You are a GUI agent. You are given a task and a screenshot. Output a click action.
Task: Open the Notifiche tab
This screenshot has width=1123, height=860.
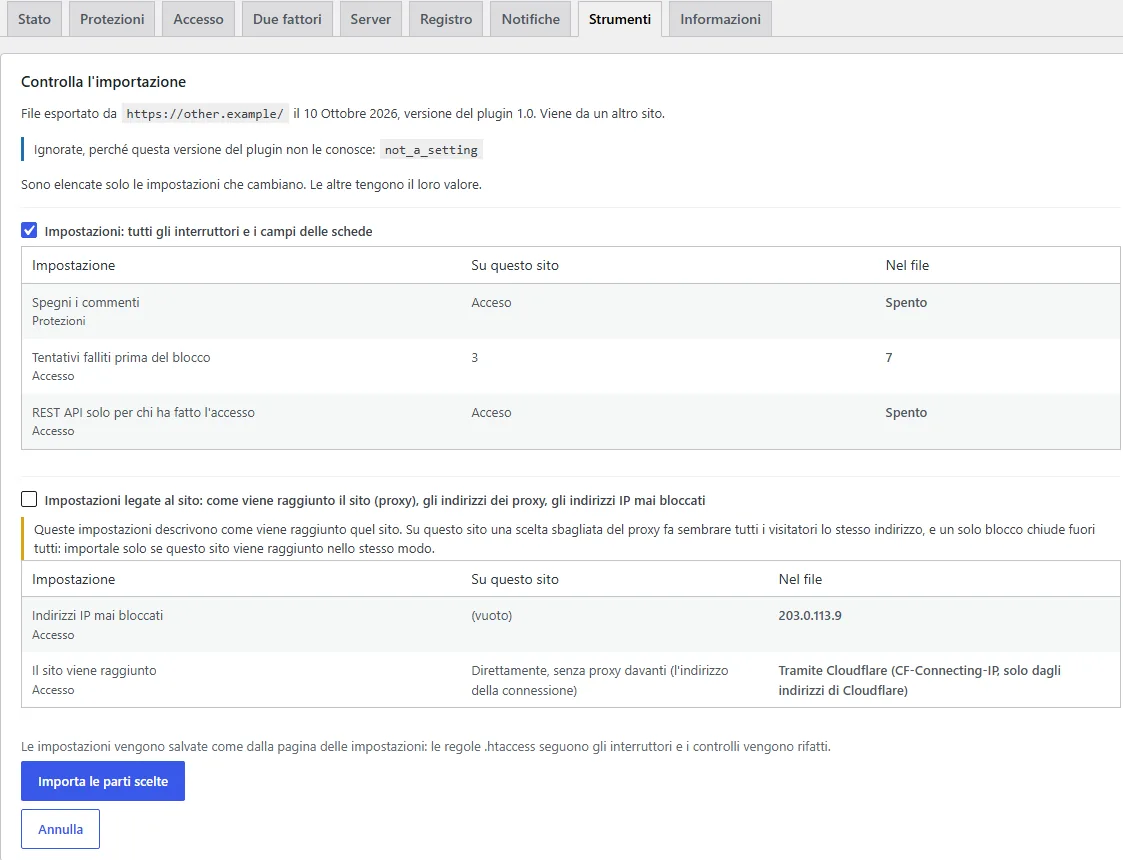click(531, 19)
